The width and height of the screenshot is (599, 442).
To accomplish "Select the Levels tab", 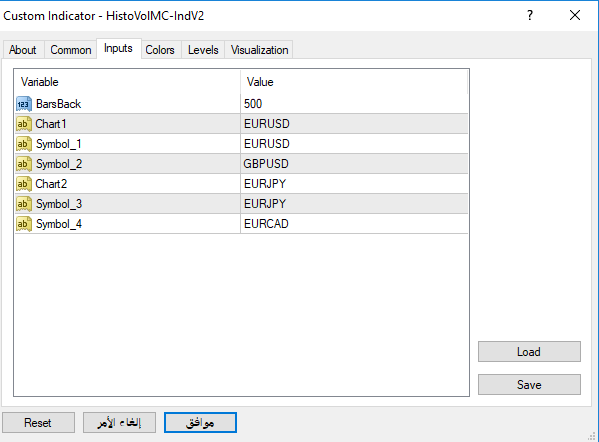I will point(203,50).
